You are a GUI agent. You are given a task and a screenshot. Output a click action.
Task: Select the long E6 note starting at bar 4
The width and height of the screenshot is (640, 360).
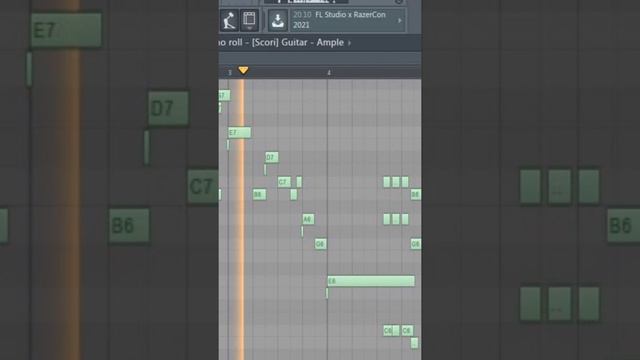[371, 281]
